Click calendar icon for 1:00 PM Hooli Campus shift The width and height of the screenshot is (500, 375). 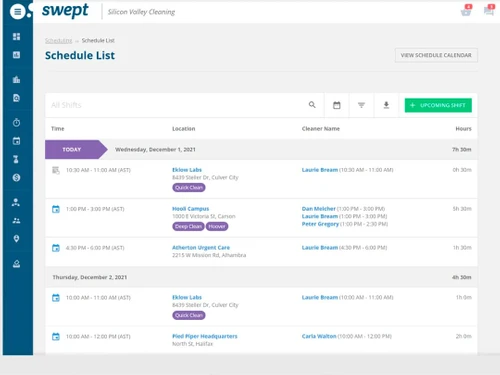click(56, 209)
